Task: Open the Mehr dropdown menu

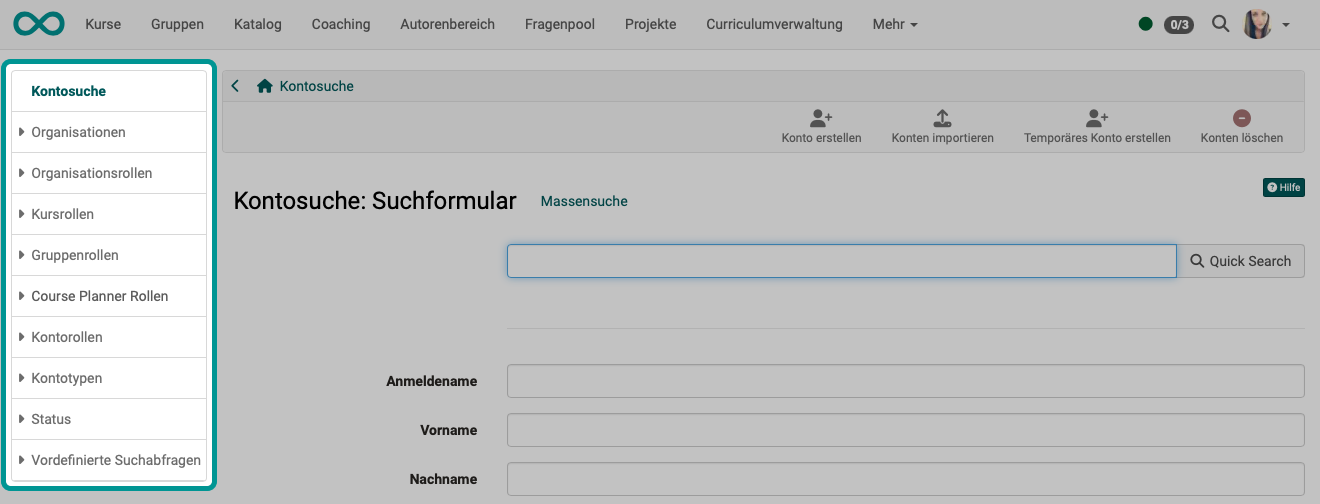Action: (x=895, y=24)
